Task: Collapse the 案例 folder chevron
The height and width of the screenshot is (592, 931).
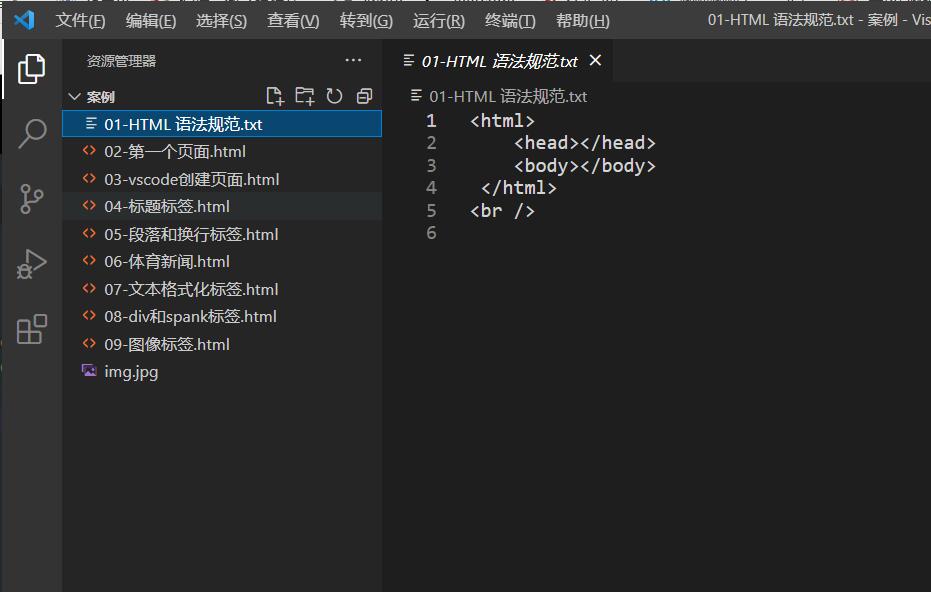Action: (x=75, y=96)
